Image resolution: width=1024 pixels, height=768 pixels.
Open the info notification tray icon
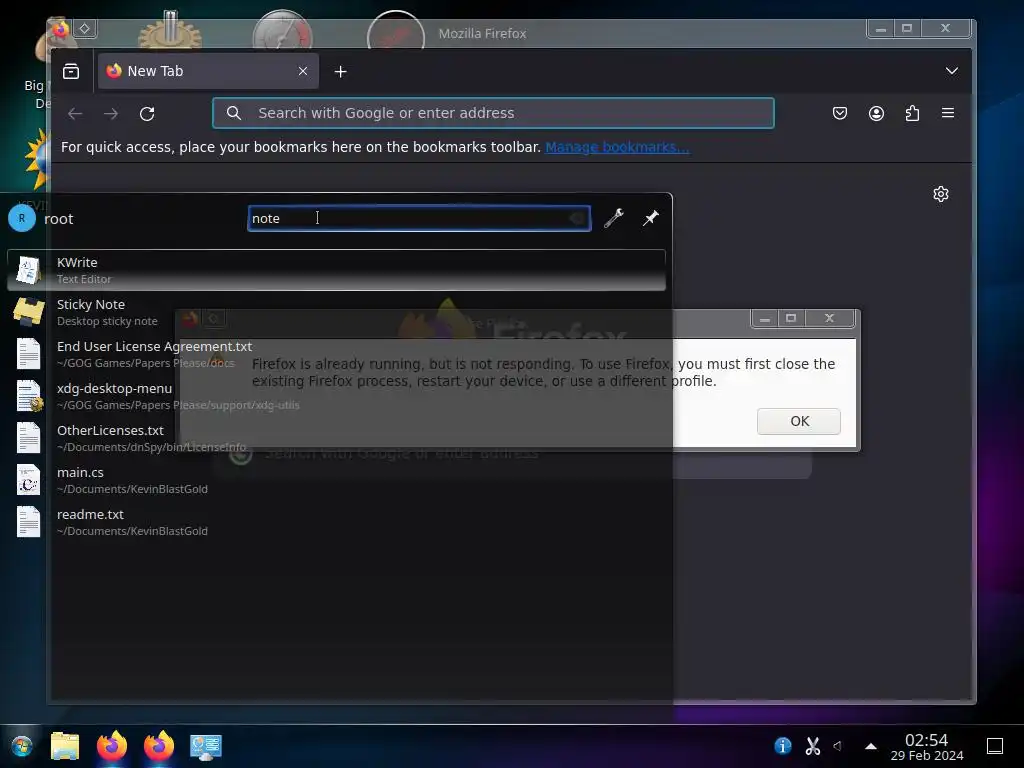click(x=782, y=745)
